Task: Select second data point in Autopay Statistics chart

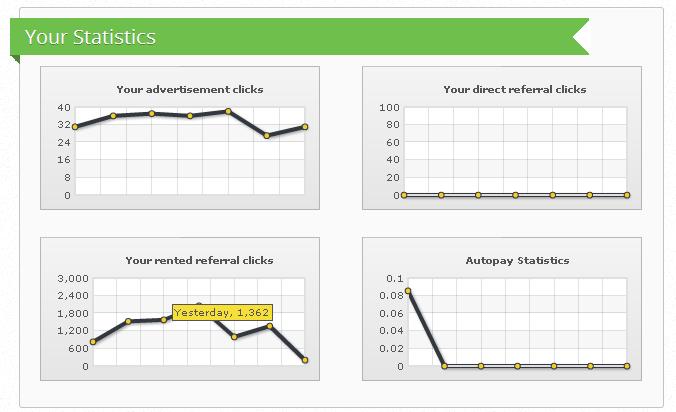Action: click(444, 366)
